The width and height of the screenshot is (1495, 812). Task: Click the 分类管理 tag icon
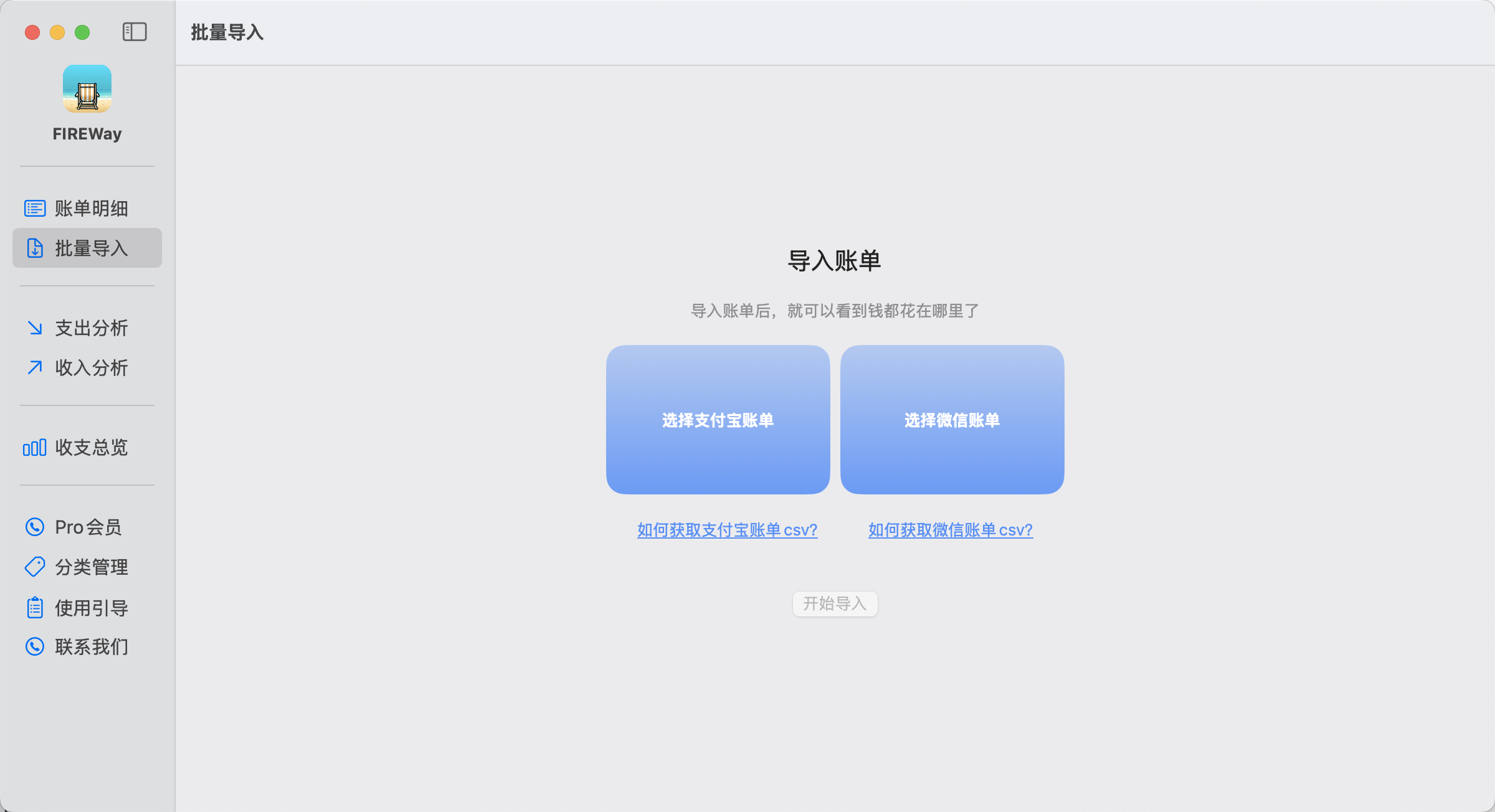click(35, 567)
